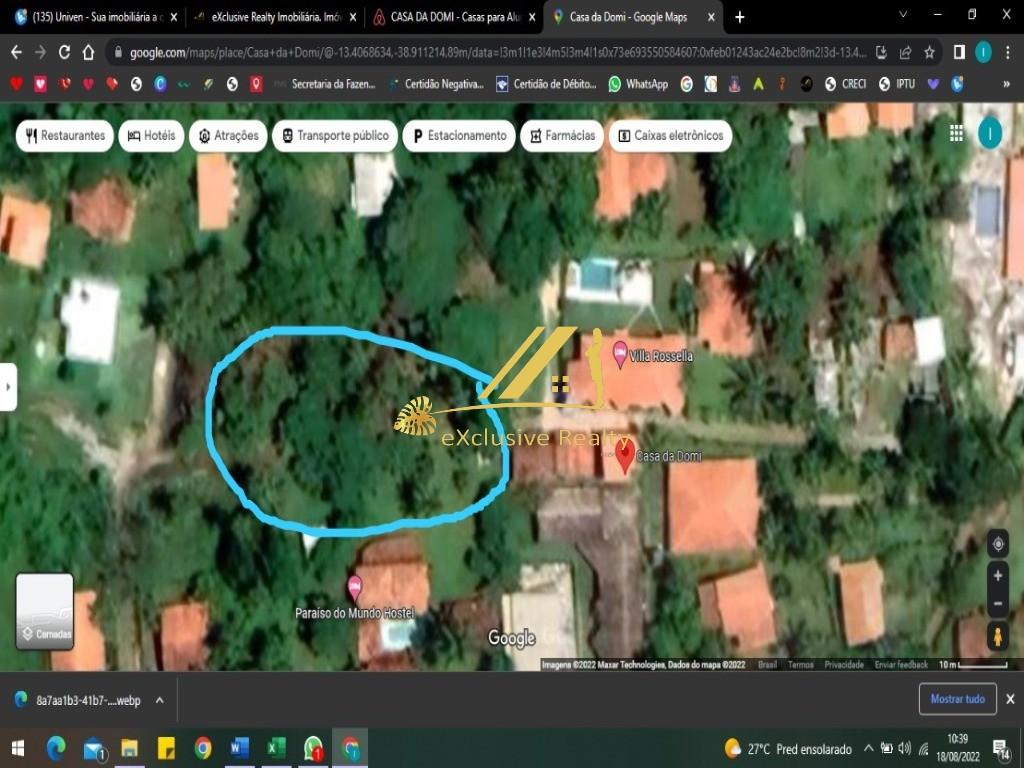This screenshot has width=1024, height=768.
Task: Click the Enviar feedback link
Action: tap(901, 665)
